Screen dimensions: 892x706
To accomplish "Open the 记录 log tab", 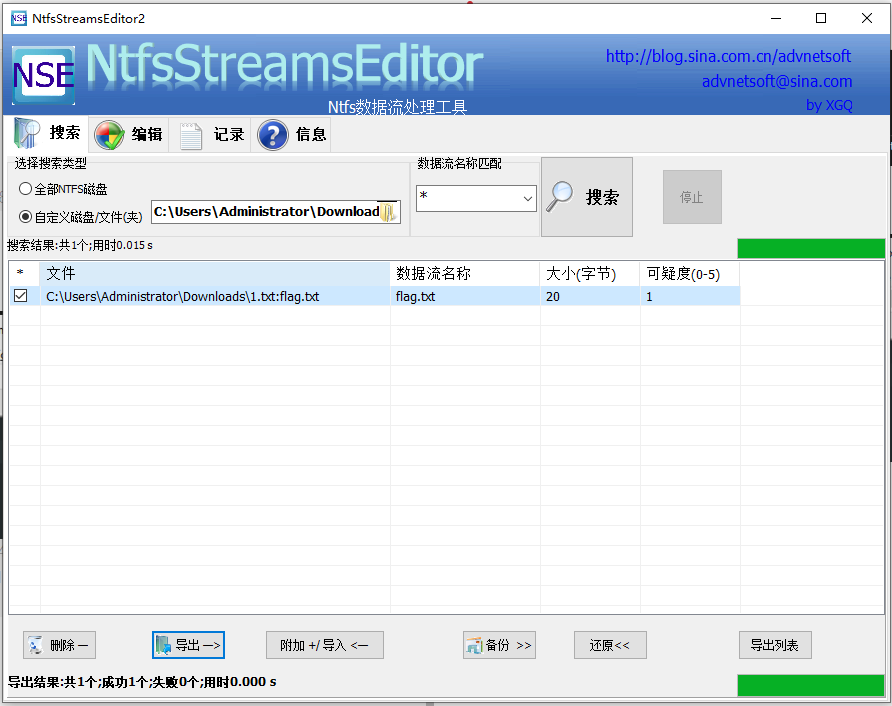I will [210, 134].
